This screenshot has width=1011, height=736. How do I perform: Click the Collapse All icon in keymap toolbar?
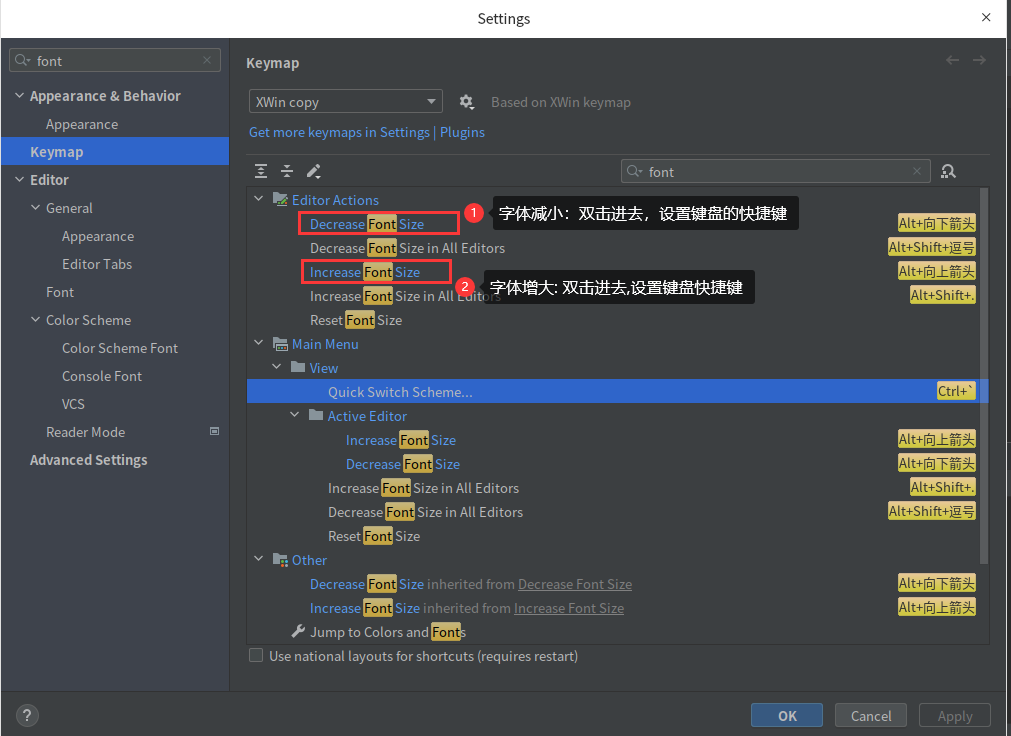point(287,171)
